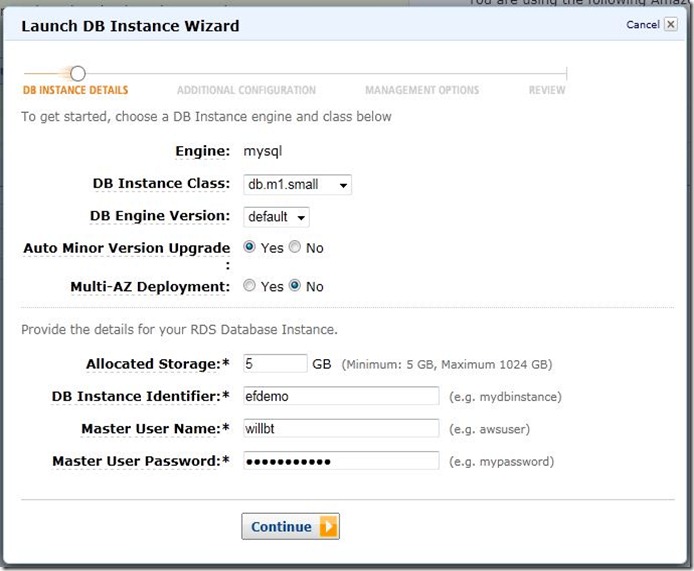The image size is (694, 571).
Task: Choose No for Multi-AZ Deployment
Action: click(x=295, y=286)
